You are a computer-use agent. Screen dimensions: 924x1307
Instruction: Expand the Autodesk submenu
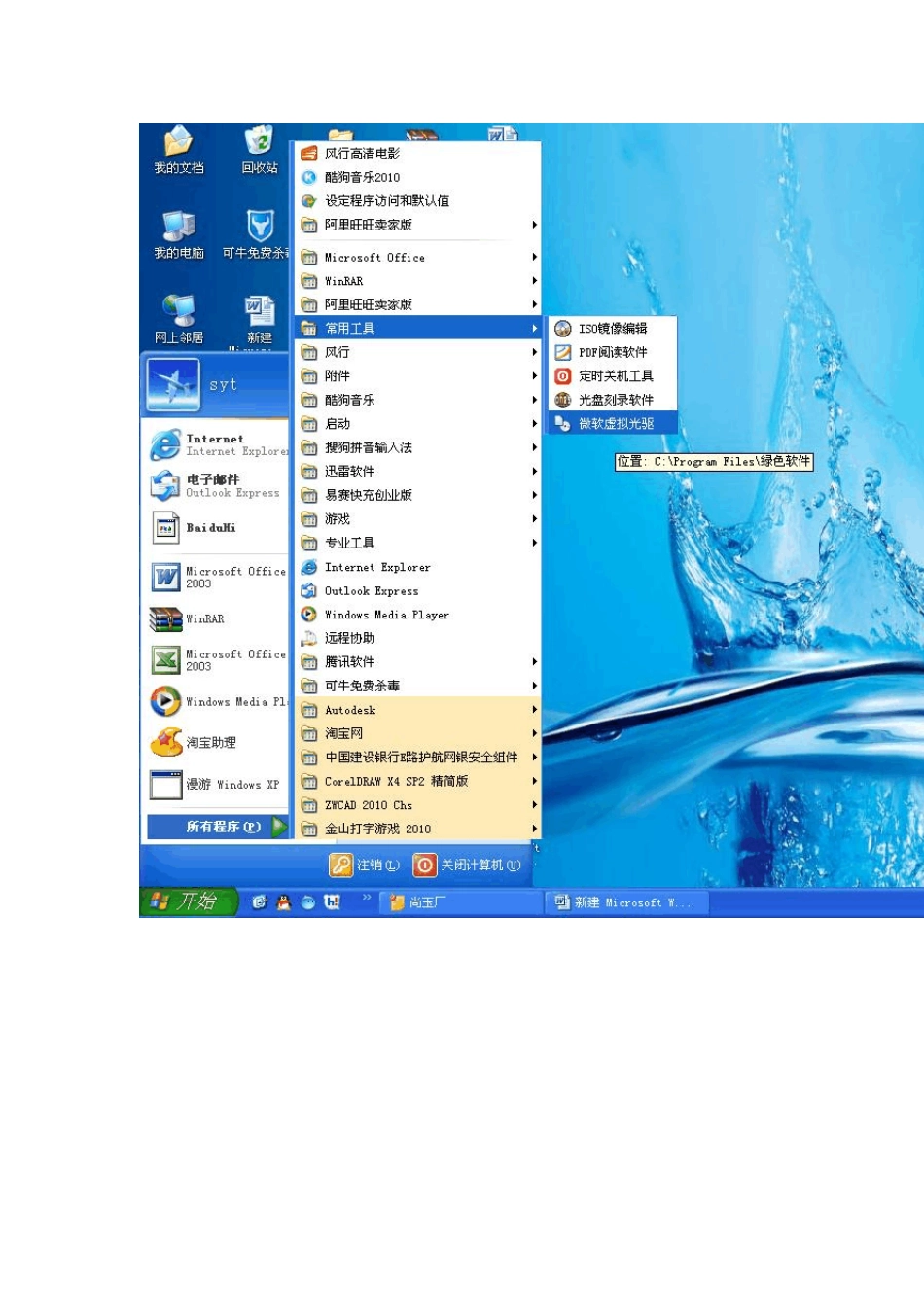pos(418,710)
